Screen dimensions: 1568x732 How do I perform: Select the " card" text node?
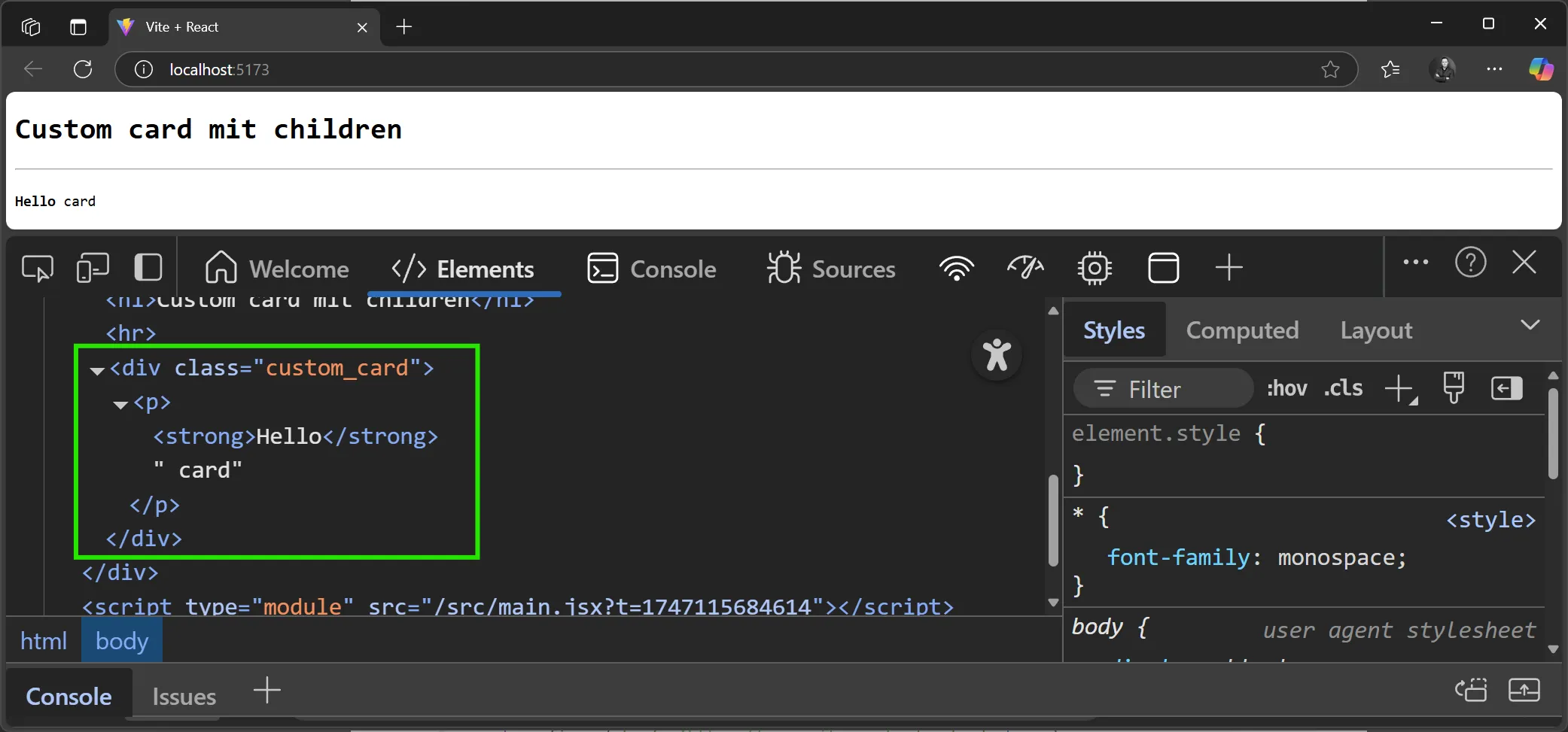(198, 470)
